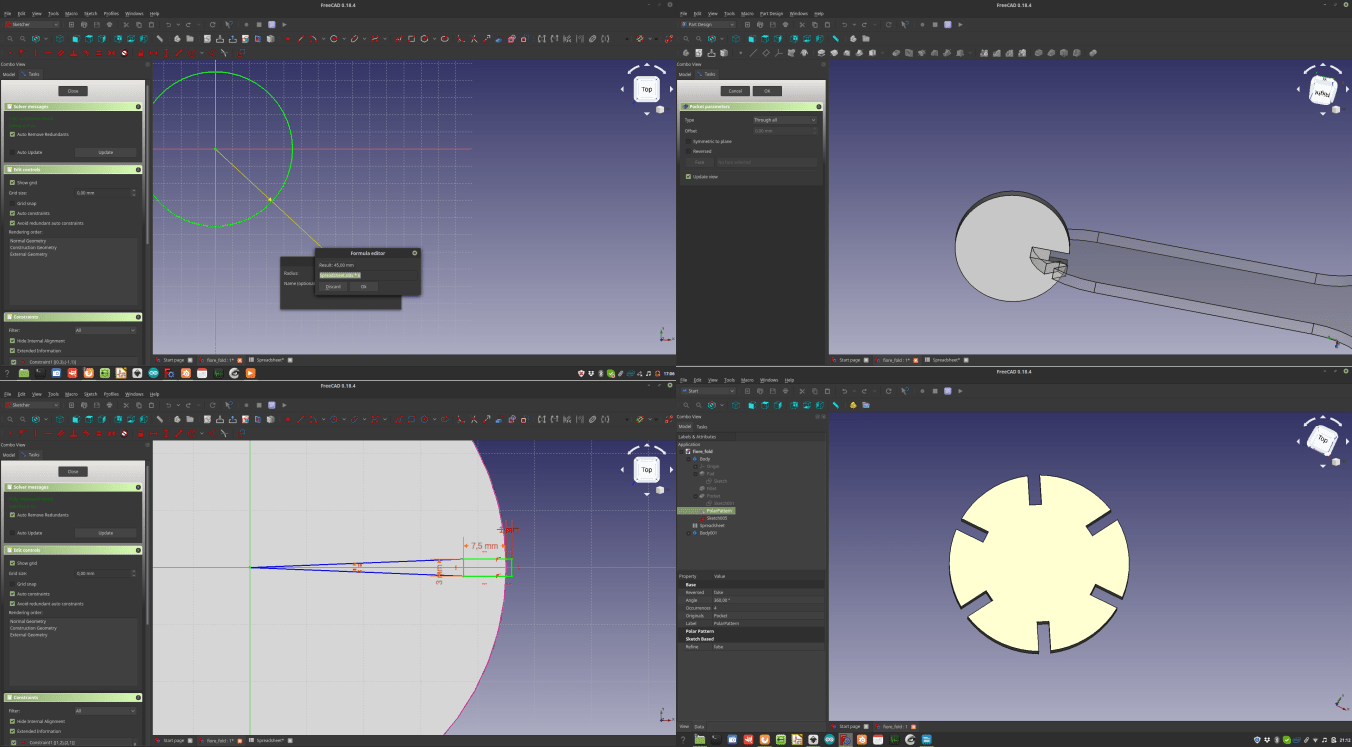
Task: Toggle Avoid redundant auto constraints, upper Sketcher window
Action: tap(12, 223)
